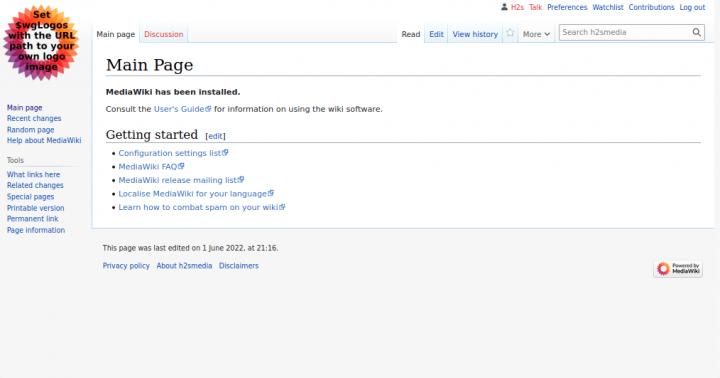This screenshot has width=720, height=378.
Task: Click the wiki logo placeholder image
Action: pos(41,43)
